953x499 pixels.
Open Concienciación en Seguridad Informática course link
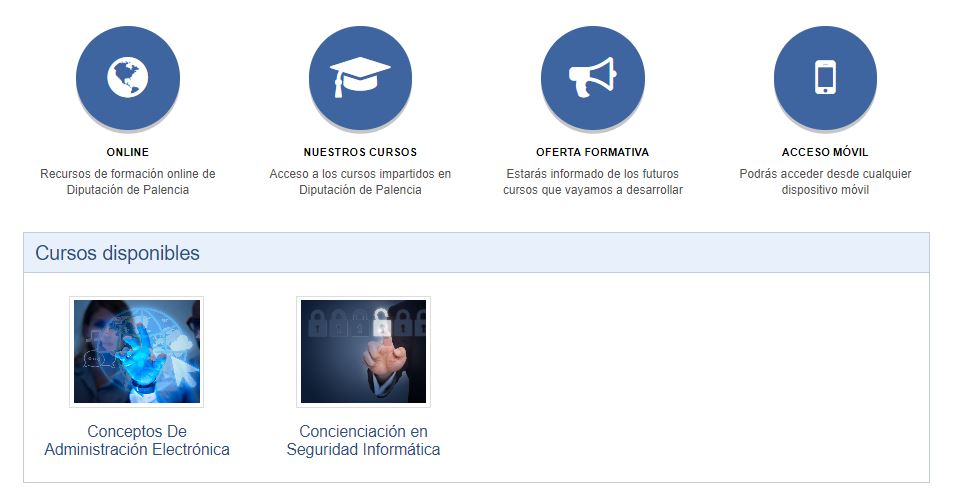click(363, 441)
